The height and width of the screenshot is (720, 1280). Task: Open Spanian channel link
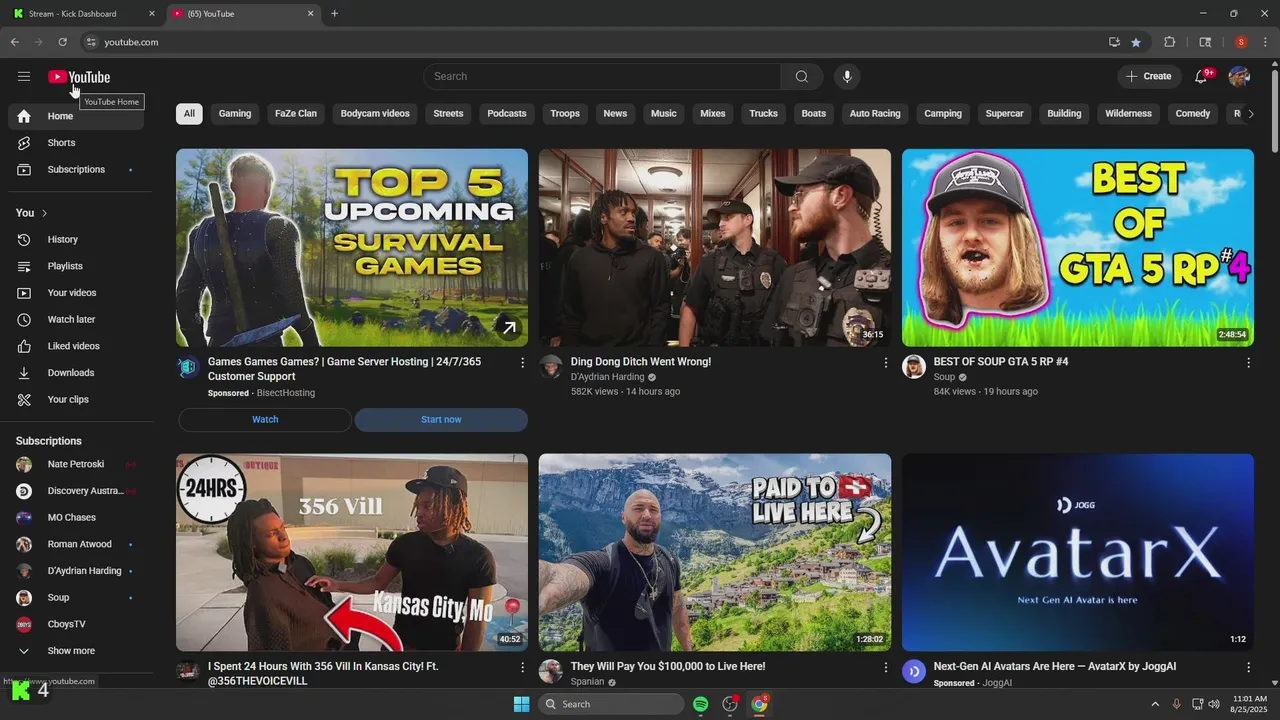[x=587, y=682]
